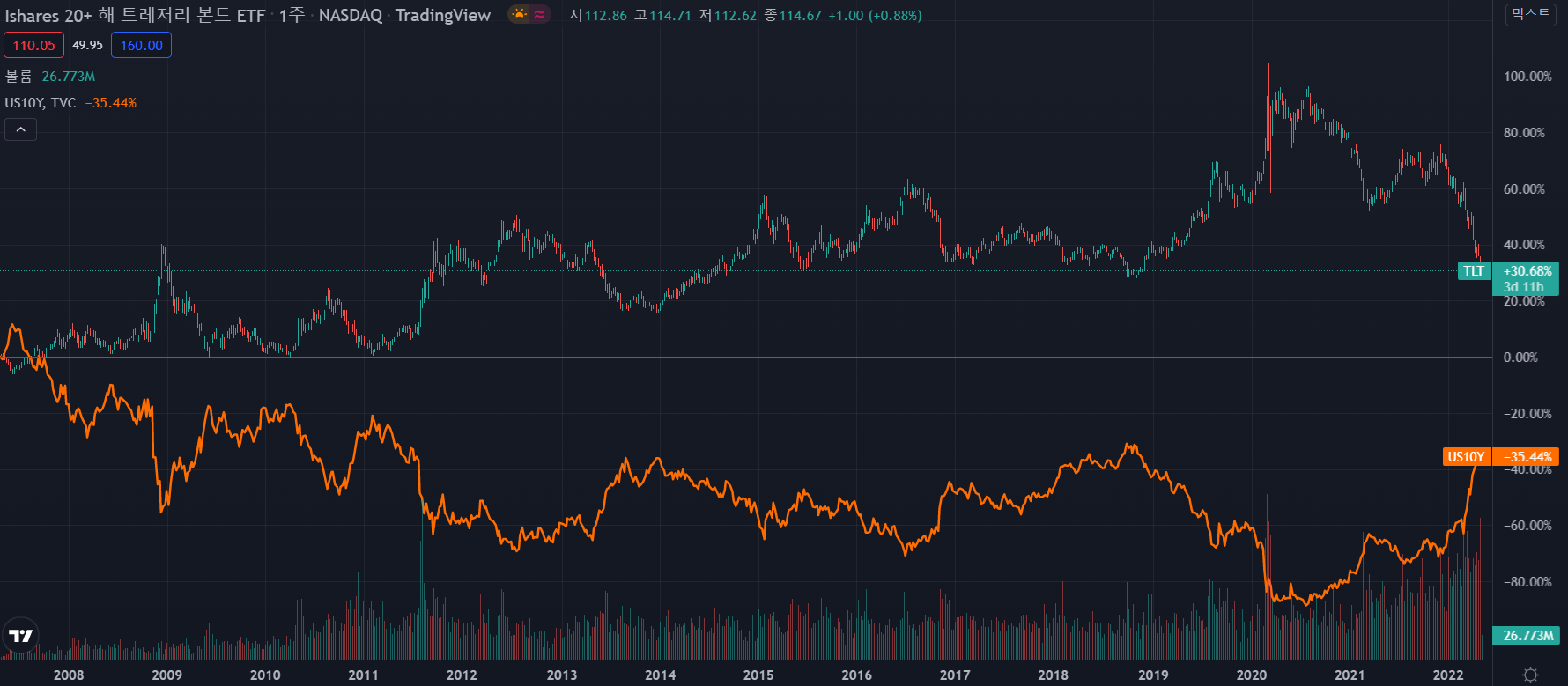
Task: Open the 믹스트 scale mode menu
Action: tap(1531, 14)
